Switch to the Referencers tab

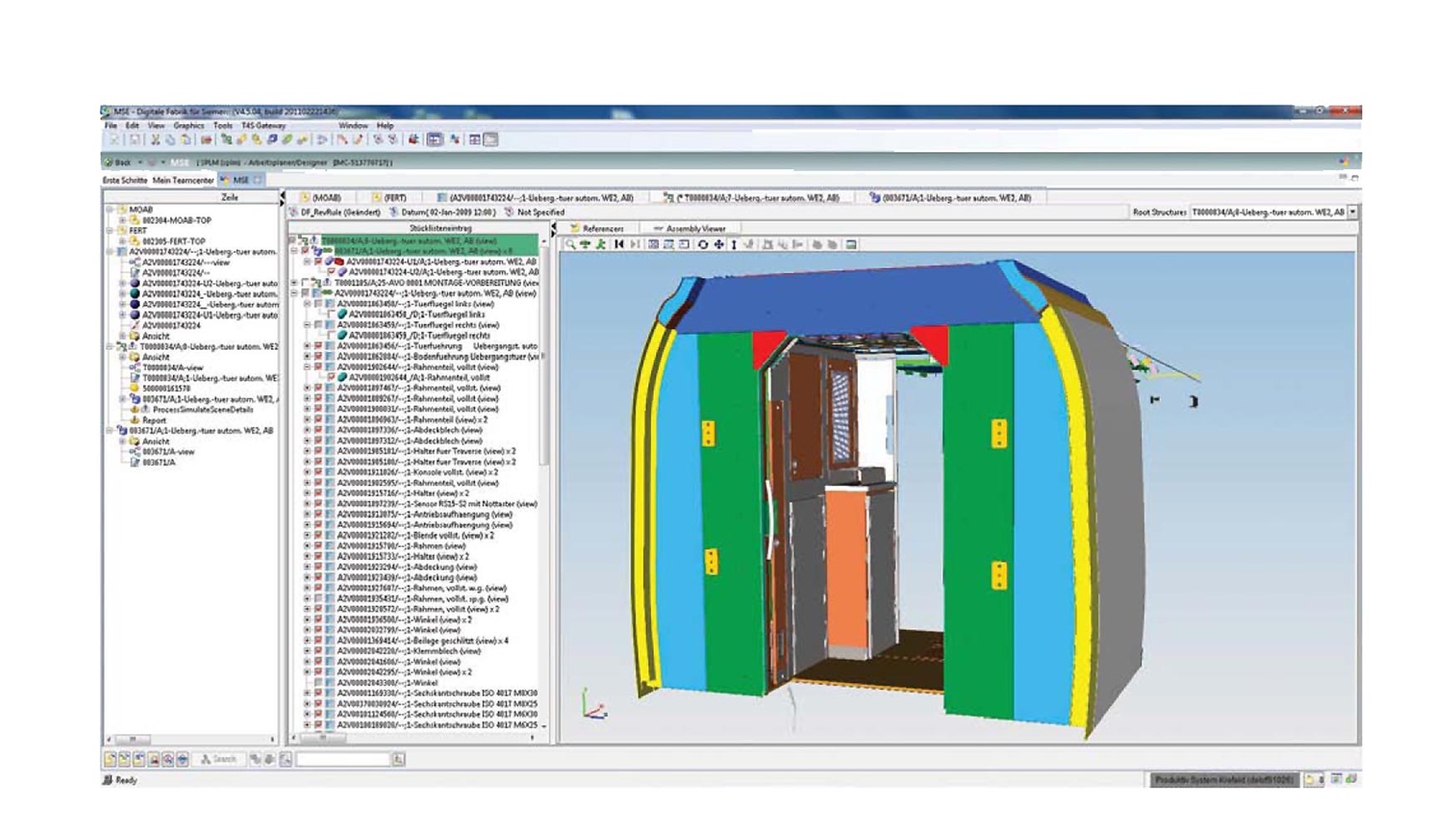597,229
